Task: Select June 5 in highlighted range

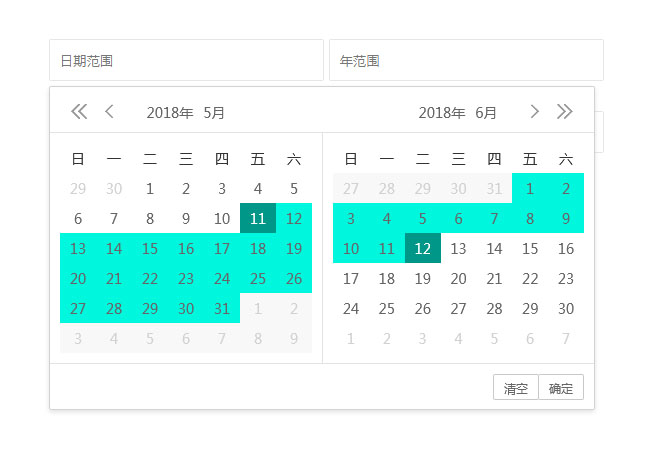Action: 422,219
